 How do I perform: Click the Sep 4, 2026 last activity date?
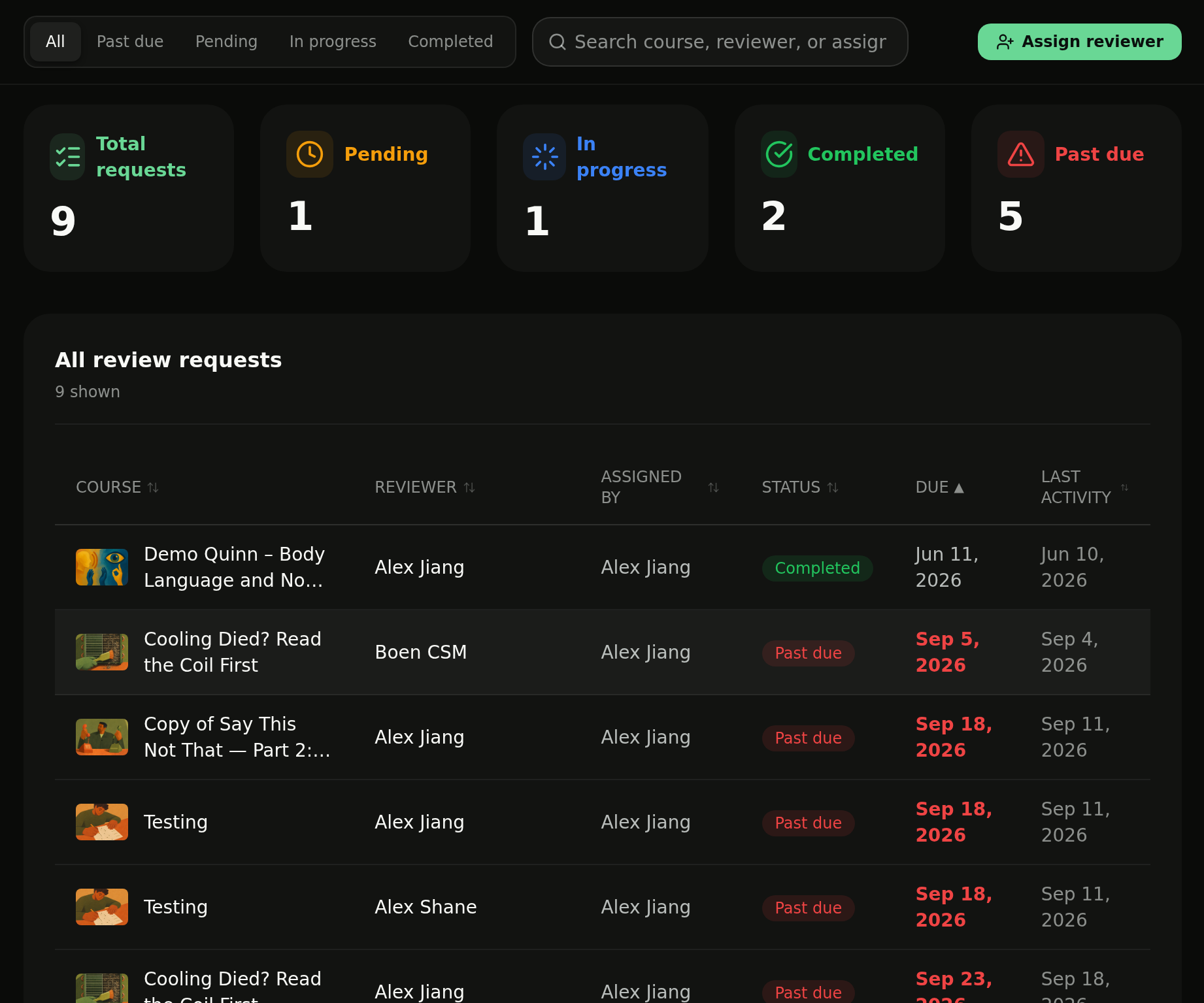coord(1069,652)
